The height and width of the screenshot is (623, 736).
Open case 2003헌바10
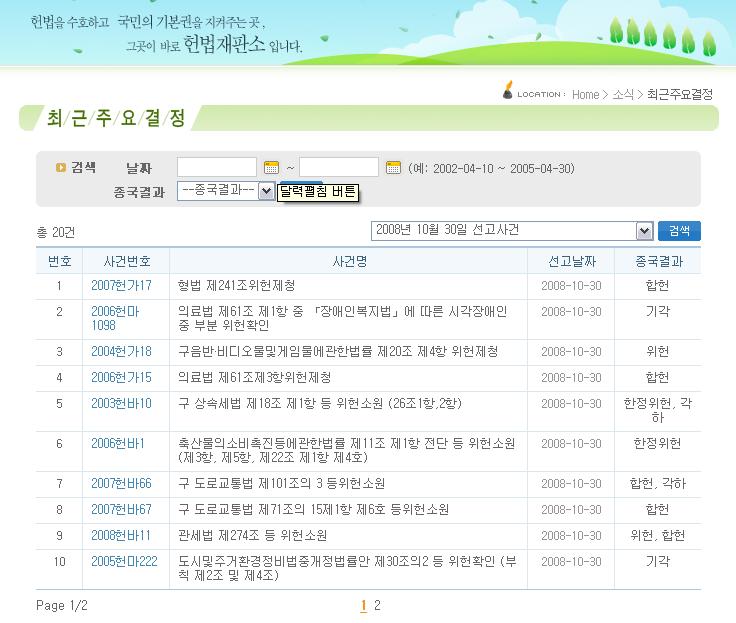click(x=121, y=403)
